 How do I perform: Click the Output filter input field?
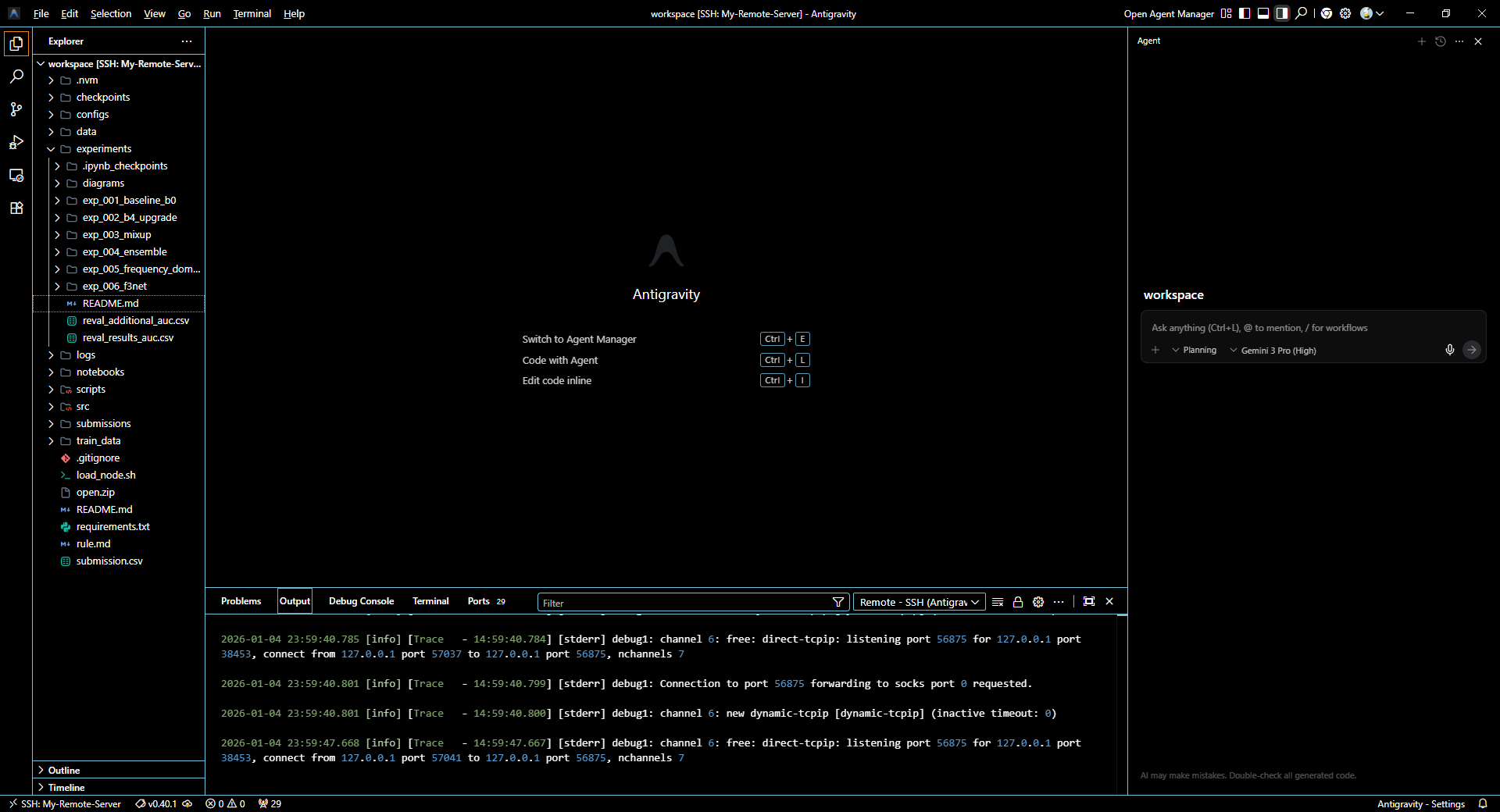click(686, 603)
